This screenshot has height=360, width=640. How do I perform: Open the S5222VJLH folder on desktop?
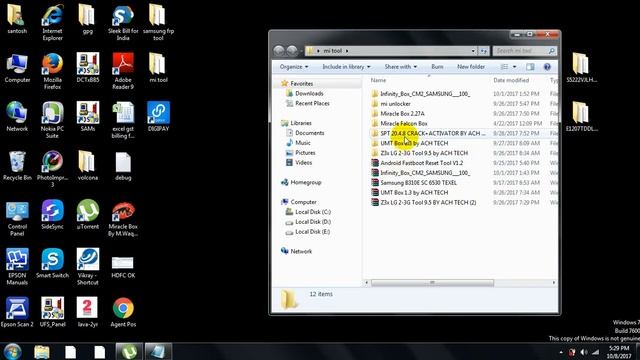click(x=581, y=68)
